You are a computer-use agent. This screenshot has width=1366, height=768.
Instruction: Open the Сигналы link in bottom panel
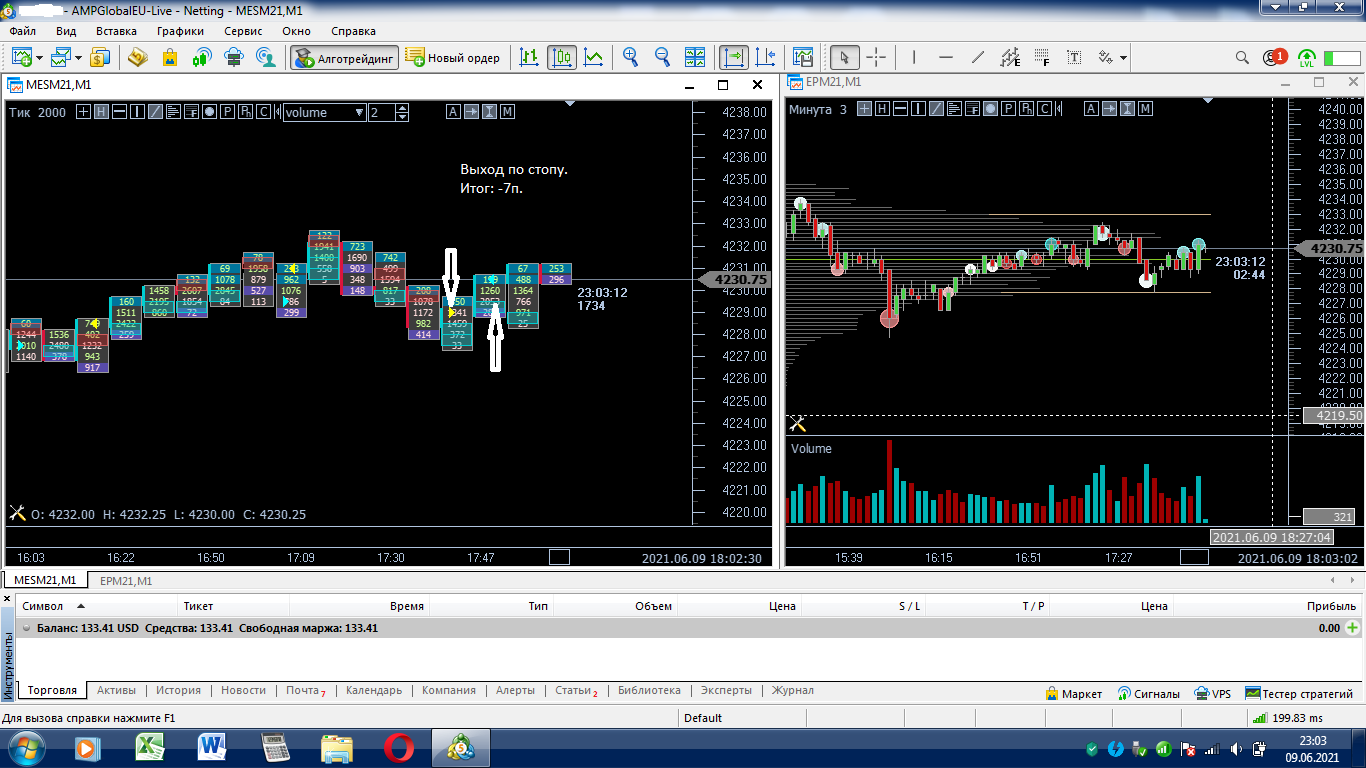(x=1149, y=693)
